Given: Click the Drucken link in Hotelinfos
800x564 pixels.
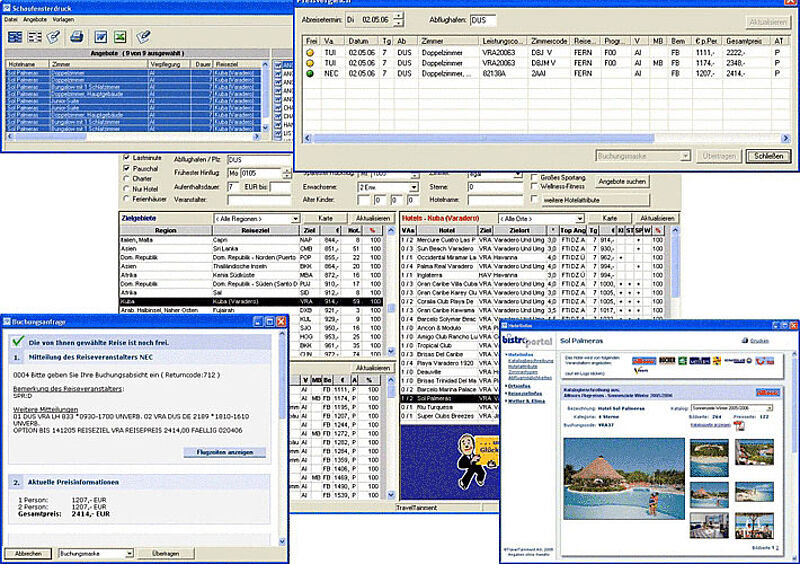Looking at the screenshot, I should pos(759,340).
